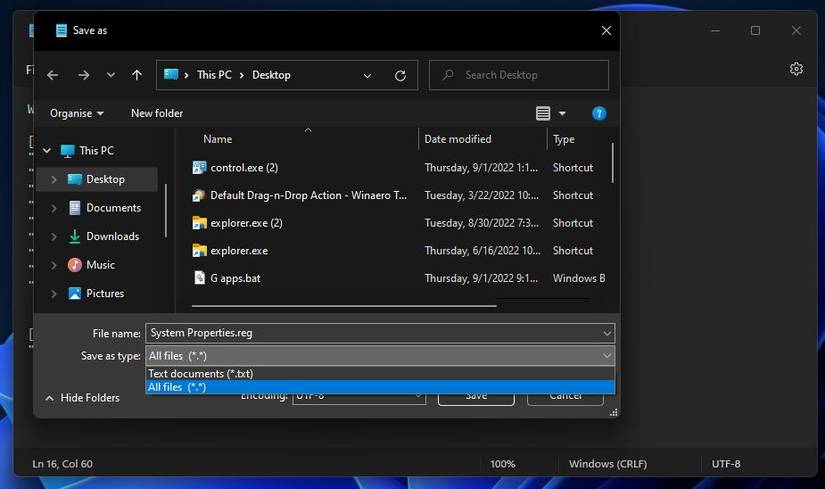825x489 pixels.
Task: Click the control.exe (2) file icon
Action: pyautogui.click(x=199, y=167)
